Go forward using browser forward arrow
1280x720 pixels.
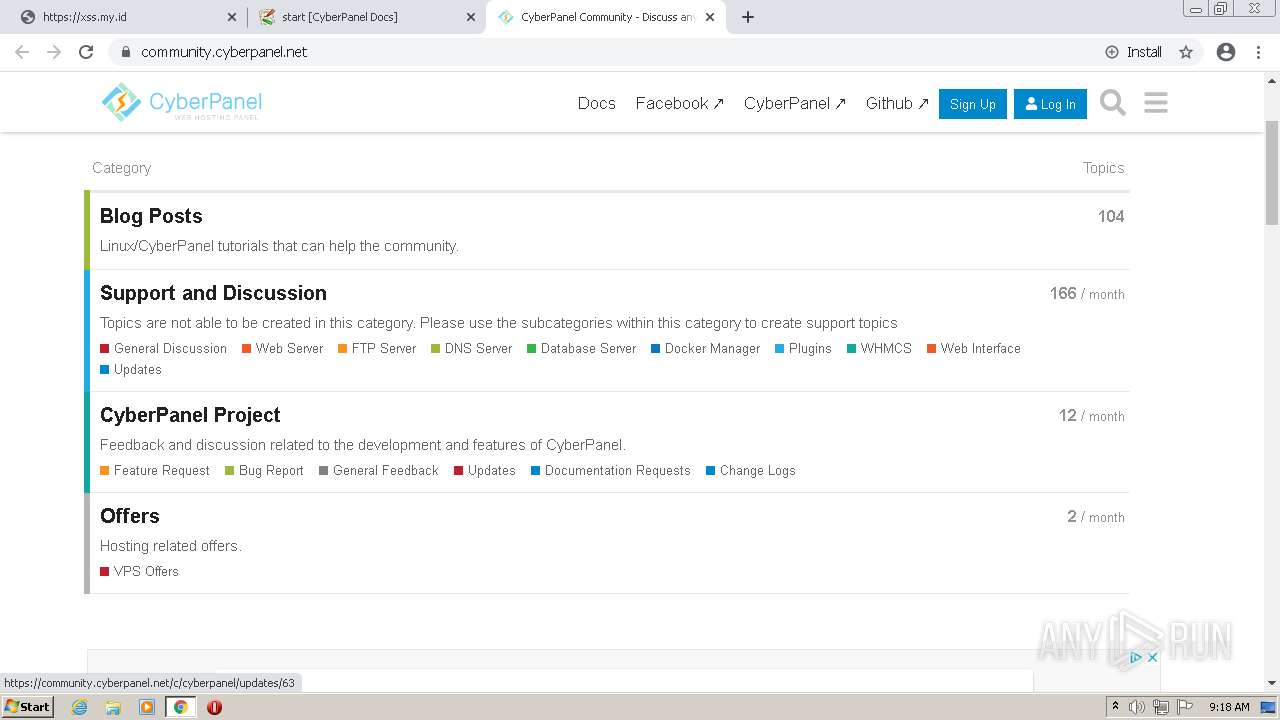pyautogui.click(x=54, y=52)
